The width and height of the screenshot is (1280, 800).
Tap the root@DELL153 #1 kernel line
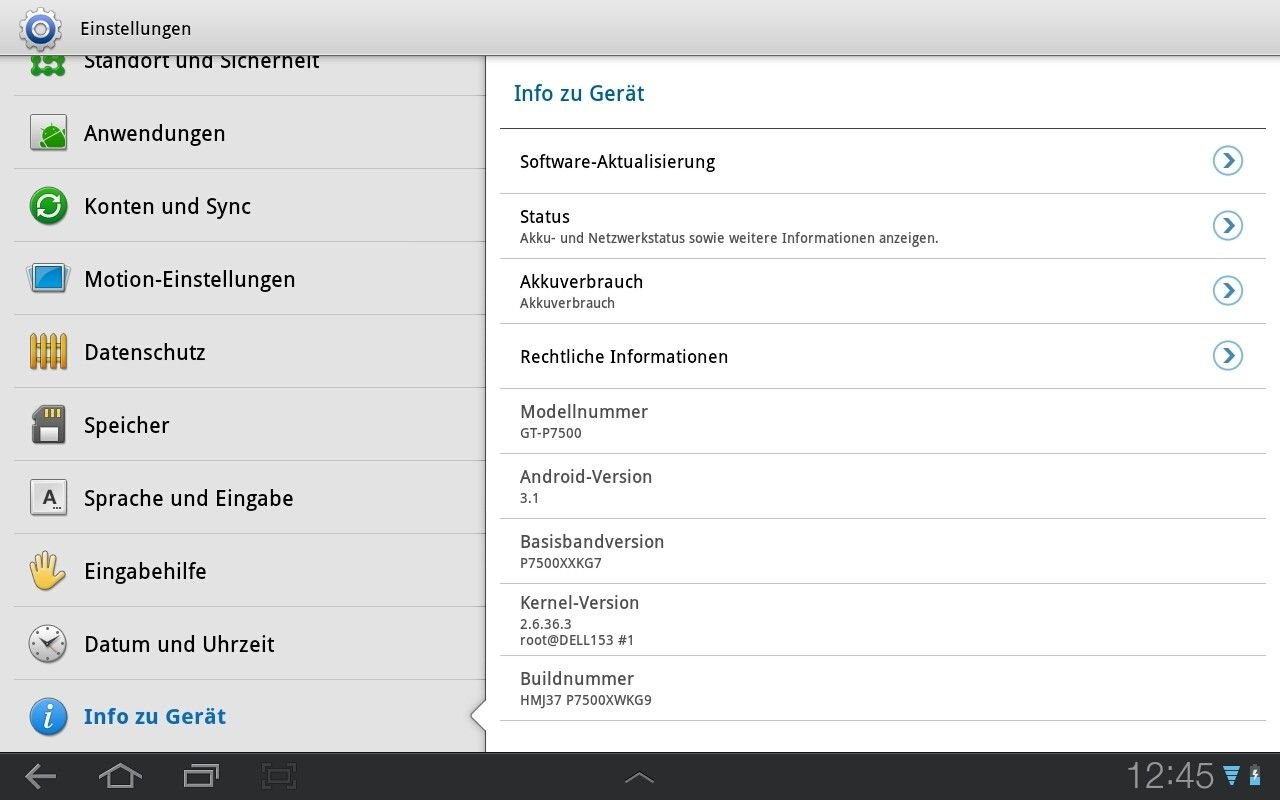577,640
